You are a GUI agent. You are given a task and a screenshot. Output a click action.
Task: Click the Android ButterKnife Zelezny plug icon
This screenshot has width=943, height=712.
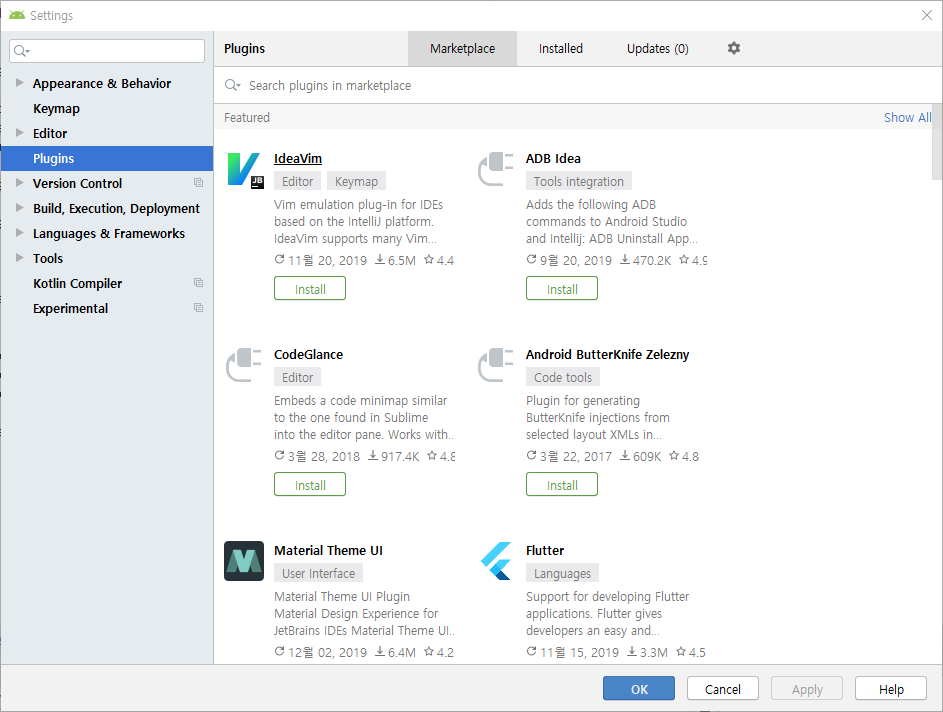496,365
